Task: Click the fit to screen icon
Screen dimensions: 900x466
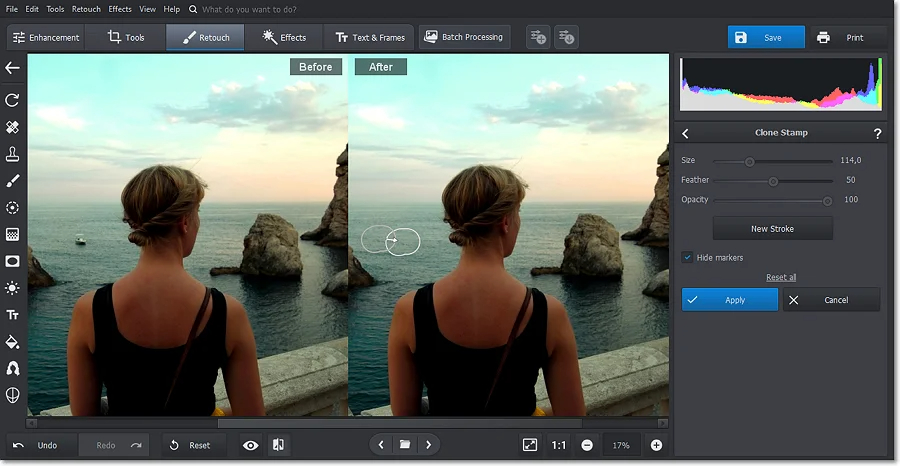Action: pyautogui.click(x=530, y=445)
